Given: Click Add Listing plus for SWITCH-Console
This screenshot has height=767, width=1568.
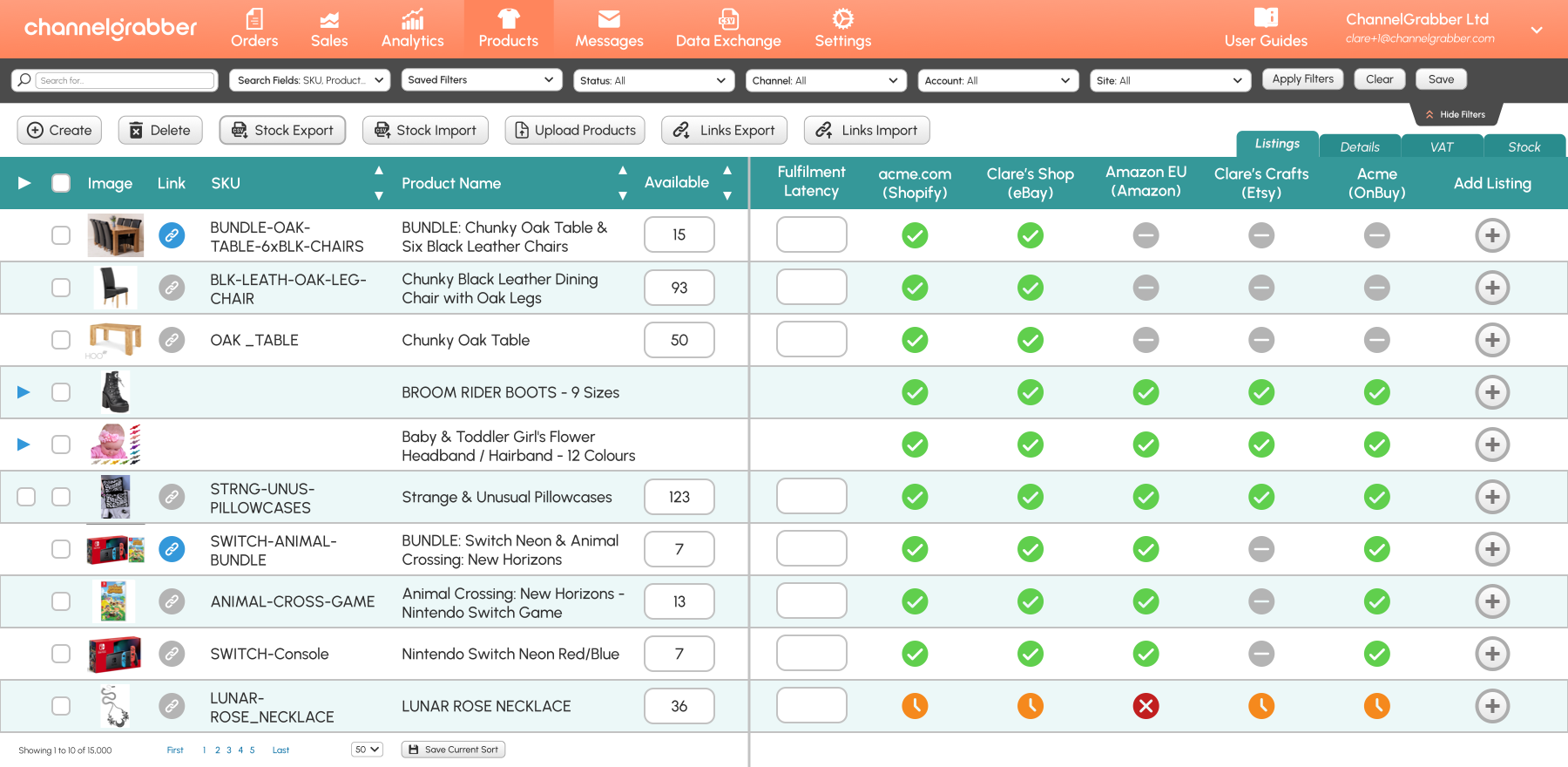Looking at the screenshot, I should [x=1492, y=654].
